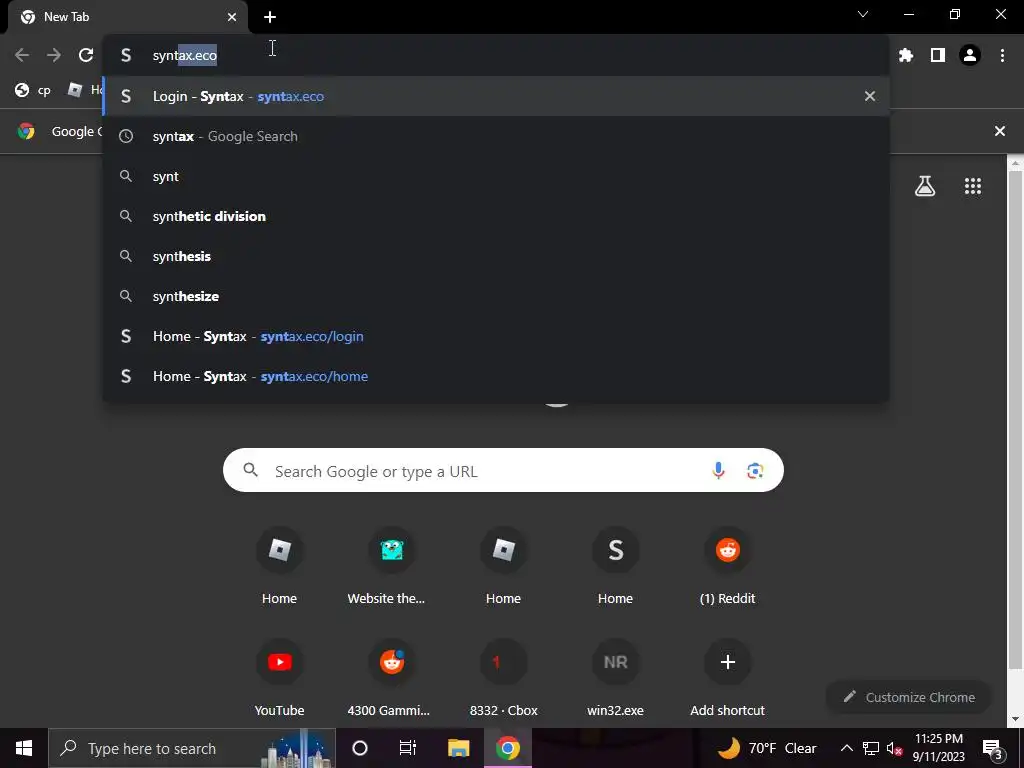Screen dimensions: 1024x768
Task: Remove the Login - Syntax suggestion
Action: coord(870,96)
